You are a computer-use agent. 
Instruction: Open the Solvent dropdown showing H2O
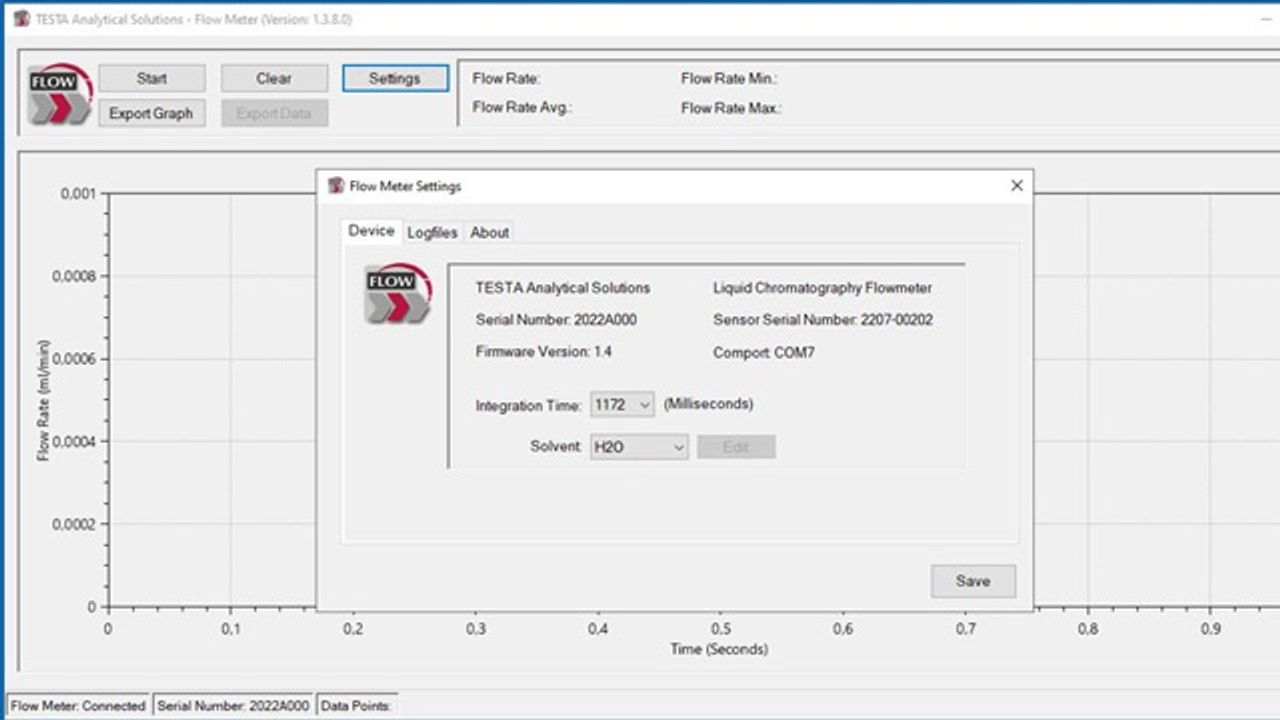(x=639, y=447)
